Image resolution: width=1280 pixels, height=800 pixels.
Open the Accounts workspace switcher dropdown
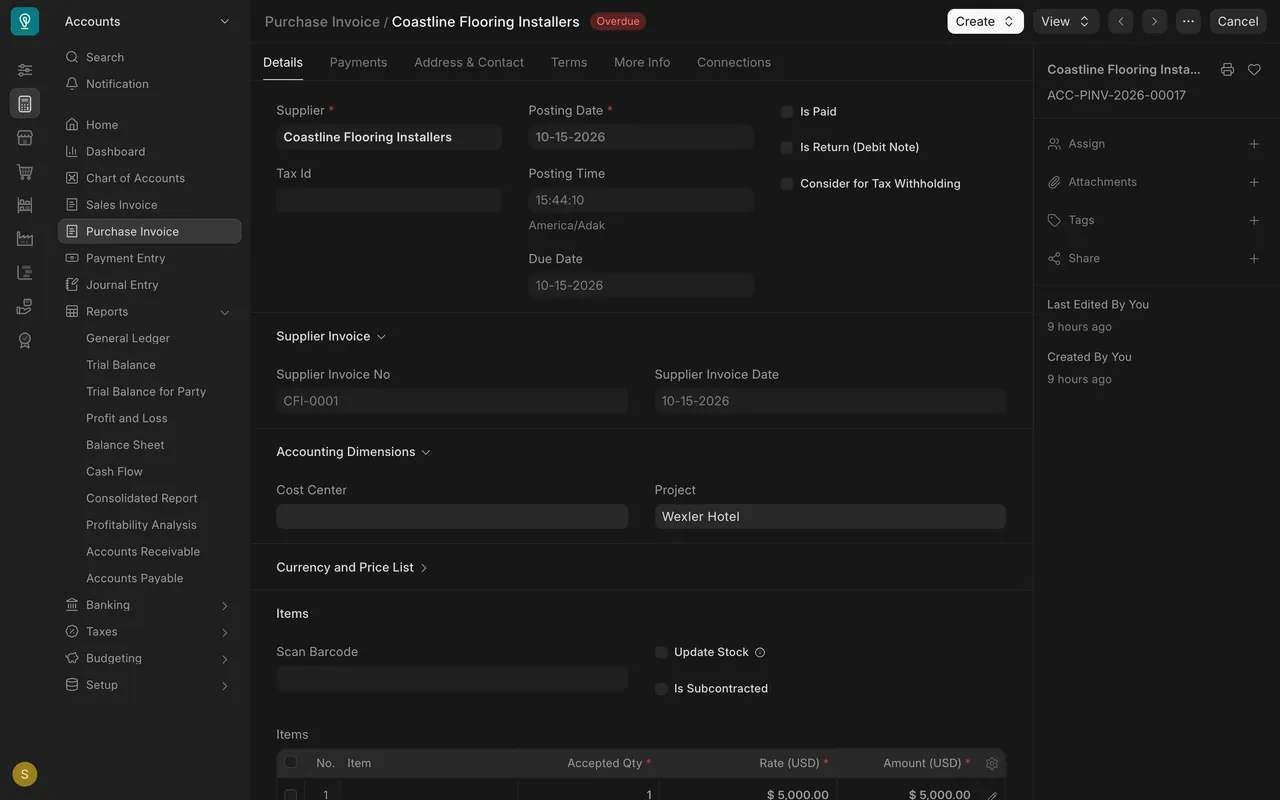pos(148,21)
